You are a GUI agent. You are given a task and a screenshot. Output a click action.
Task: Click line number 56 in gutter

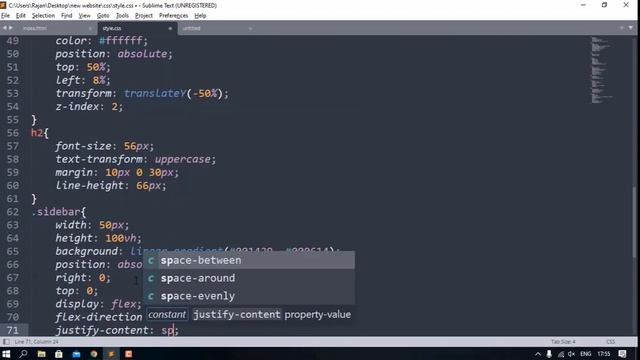[13, 133]
